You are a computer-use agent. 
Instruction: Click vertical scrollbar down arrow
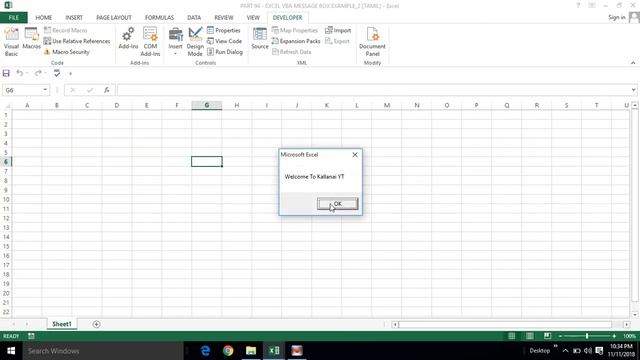pos(635,315)
